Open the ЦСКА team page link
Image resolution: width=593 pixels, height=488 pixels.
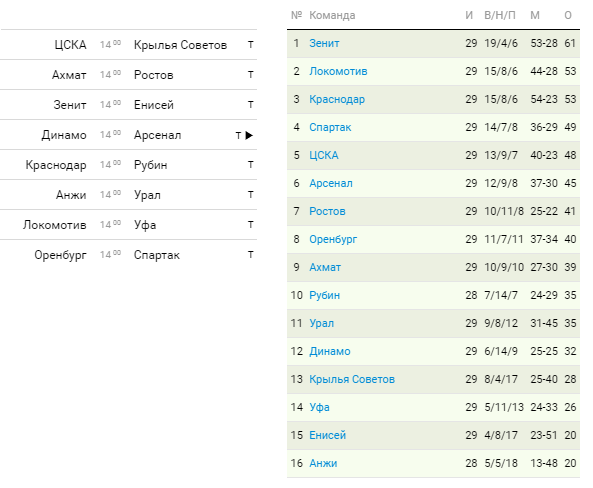point(324,155)
